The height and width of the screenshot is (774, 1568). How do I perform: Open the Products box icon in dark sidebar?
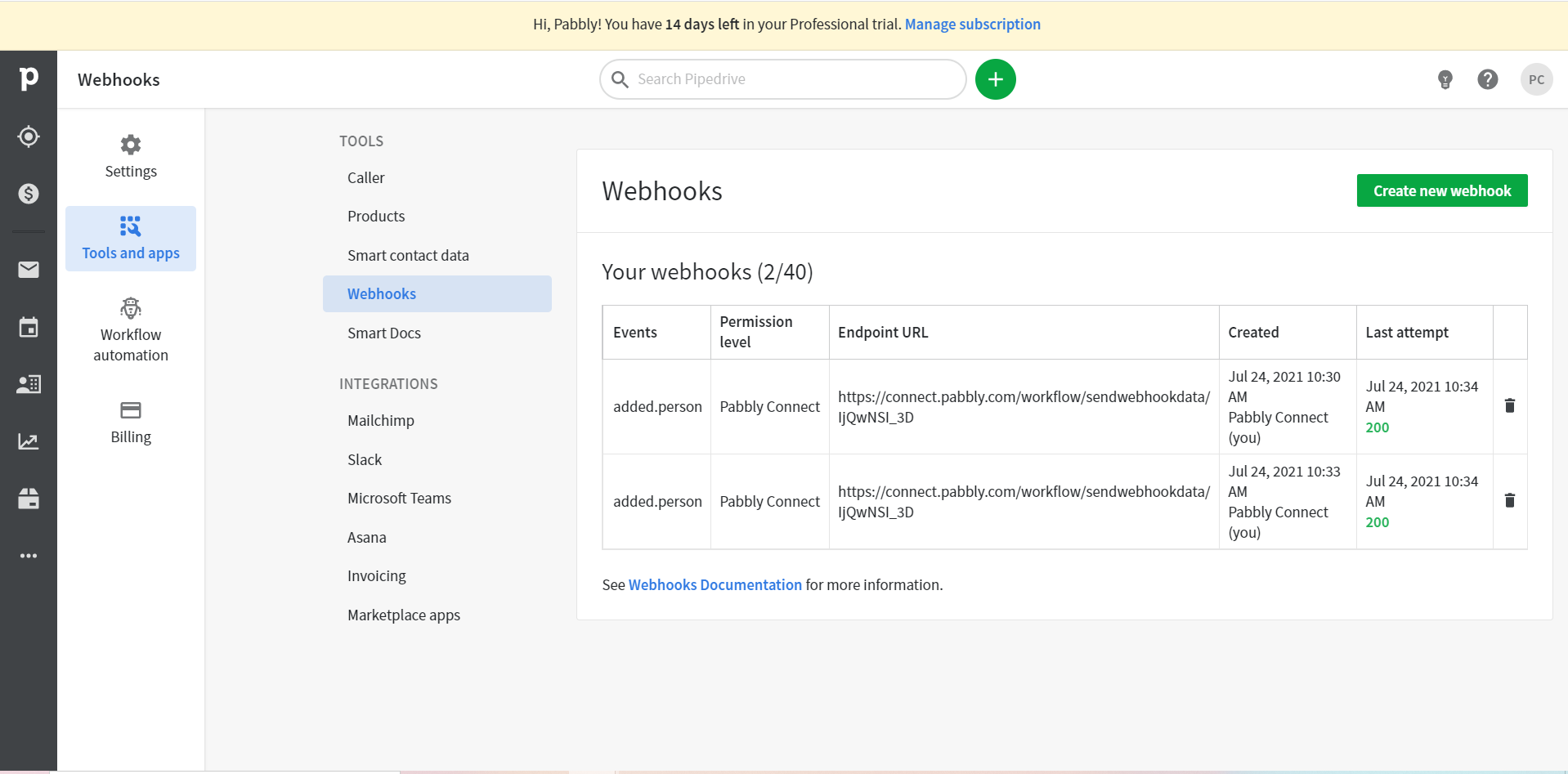29,499
